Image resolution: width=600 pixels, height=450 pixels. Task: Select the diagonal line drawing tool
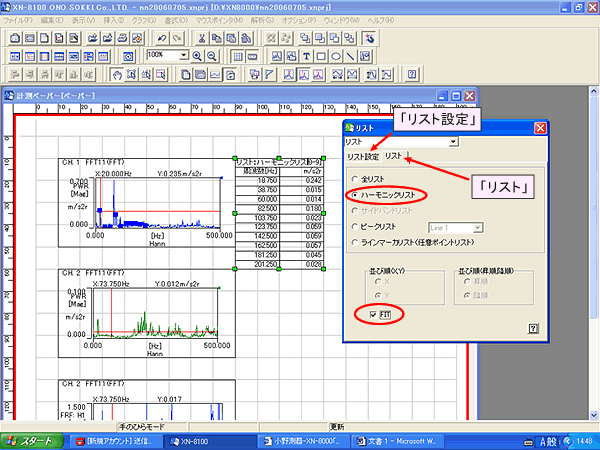[x=350, y=57]
